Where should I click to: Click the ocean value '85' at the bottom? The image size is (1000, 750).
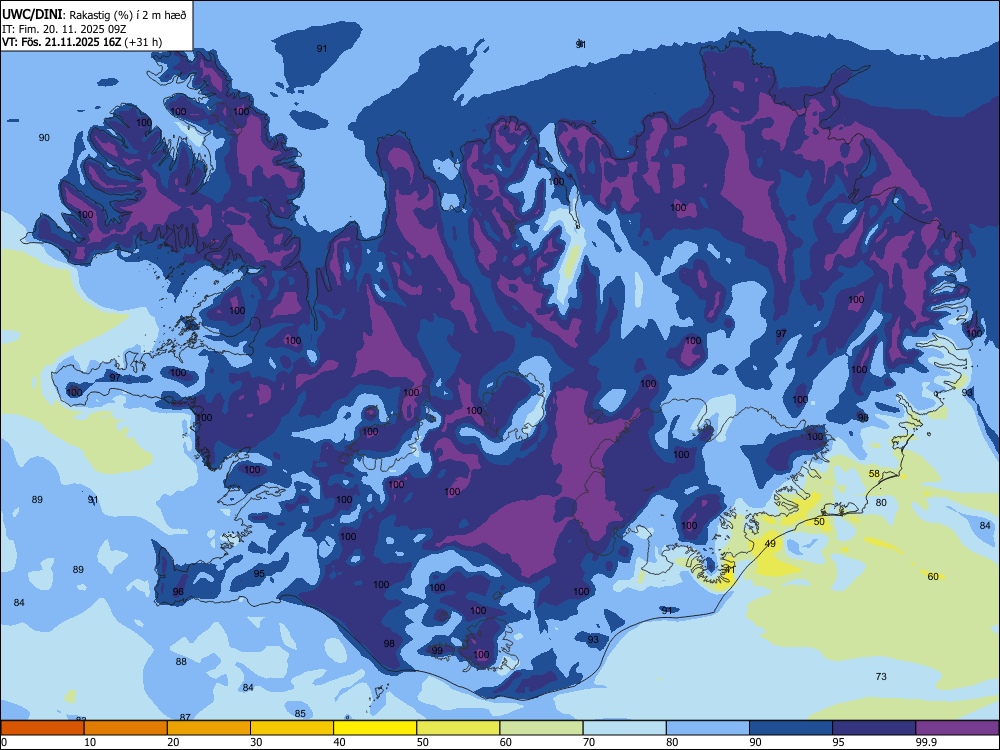coord(300,714)
